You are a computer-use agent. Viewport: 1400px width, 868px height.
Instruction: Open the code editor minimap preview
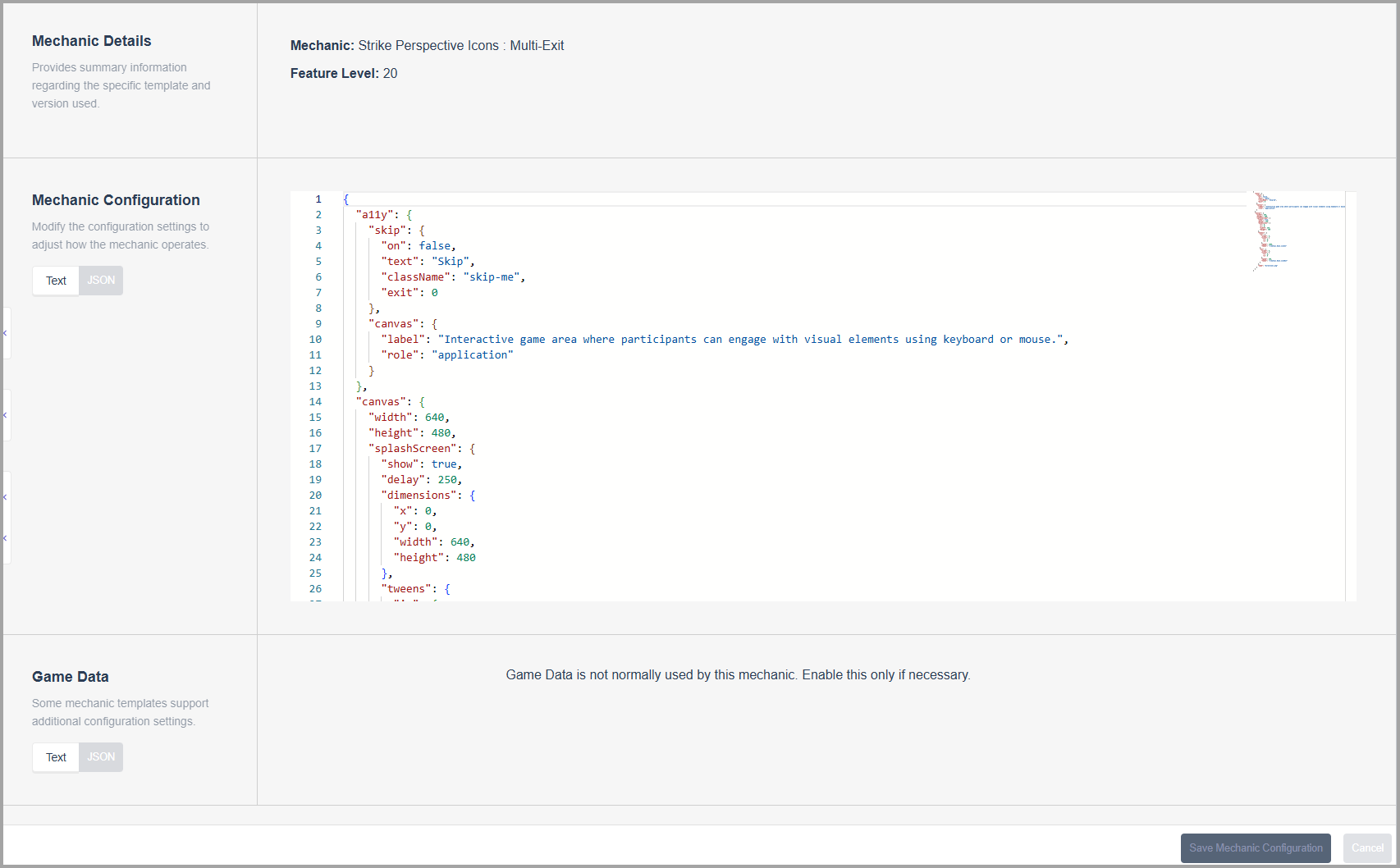point(1299,232)
